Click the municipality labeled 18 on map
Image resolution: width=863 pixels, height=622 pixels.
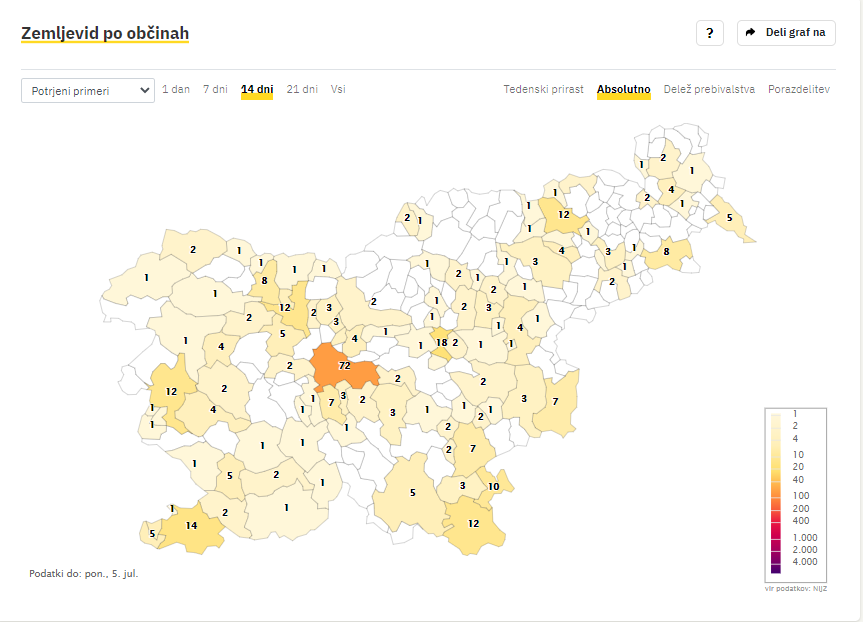[440, 343]
